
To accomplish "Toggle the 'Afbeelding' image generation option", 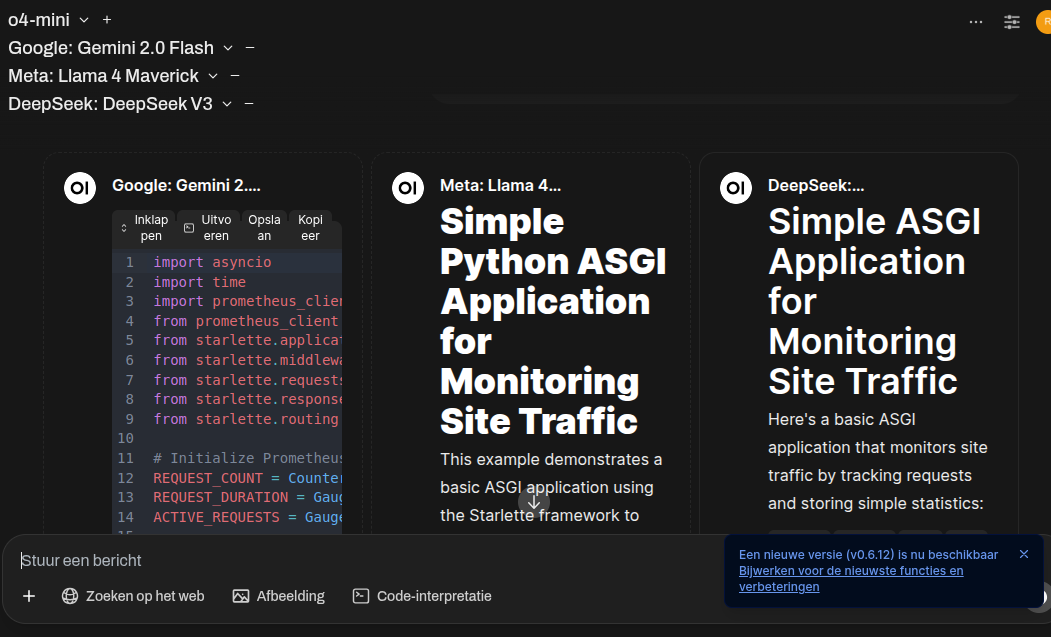I will [278, 596].
